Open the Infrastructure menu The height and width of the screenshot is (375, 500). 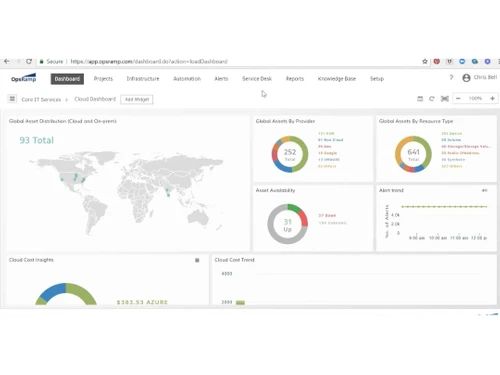click(x=143, y=79)
